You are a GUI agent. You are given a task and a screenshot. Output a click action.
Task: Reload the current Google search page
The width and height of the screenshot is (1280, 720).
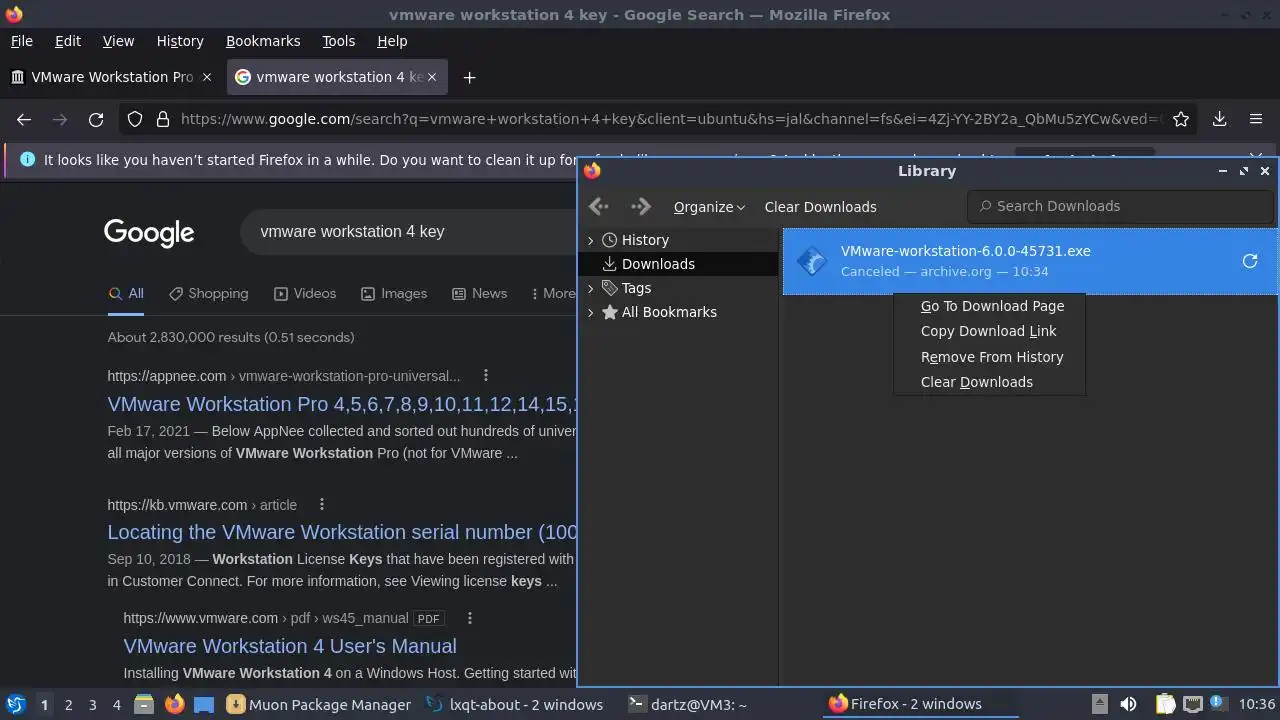pos(96,119)
